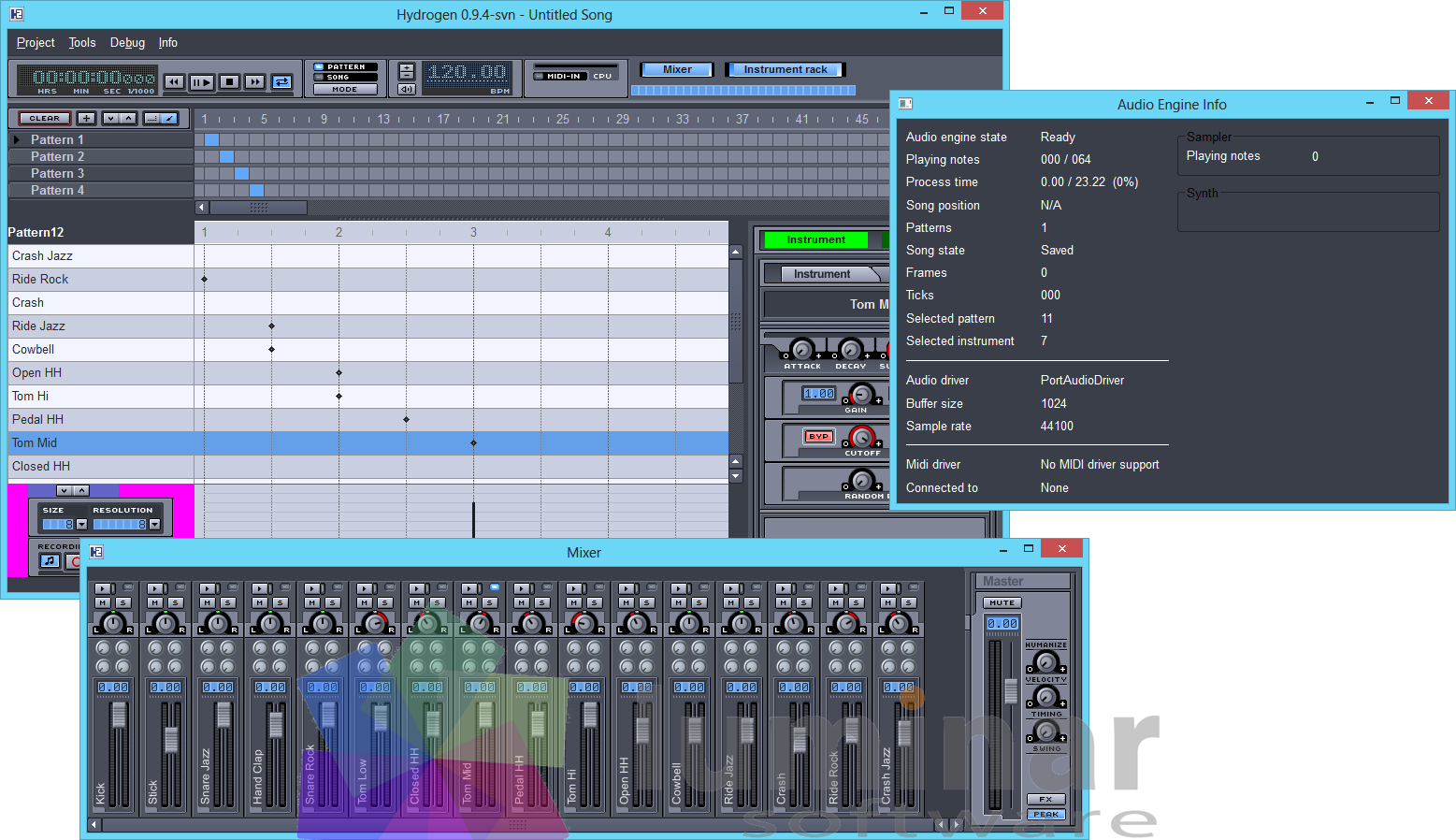The width and height of the screenshot is (1456, 840).
Task: Open the Instrument rack panel
Action: pos(785,68)
